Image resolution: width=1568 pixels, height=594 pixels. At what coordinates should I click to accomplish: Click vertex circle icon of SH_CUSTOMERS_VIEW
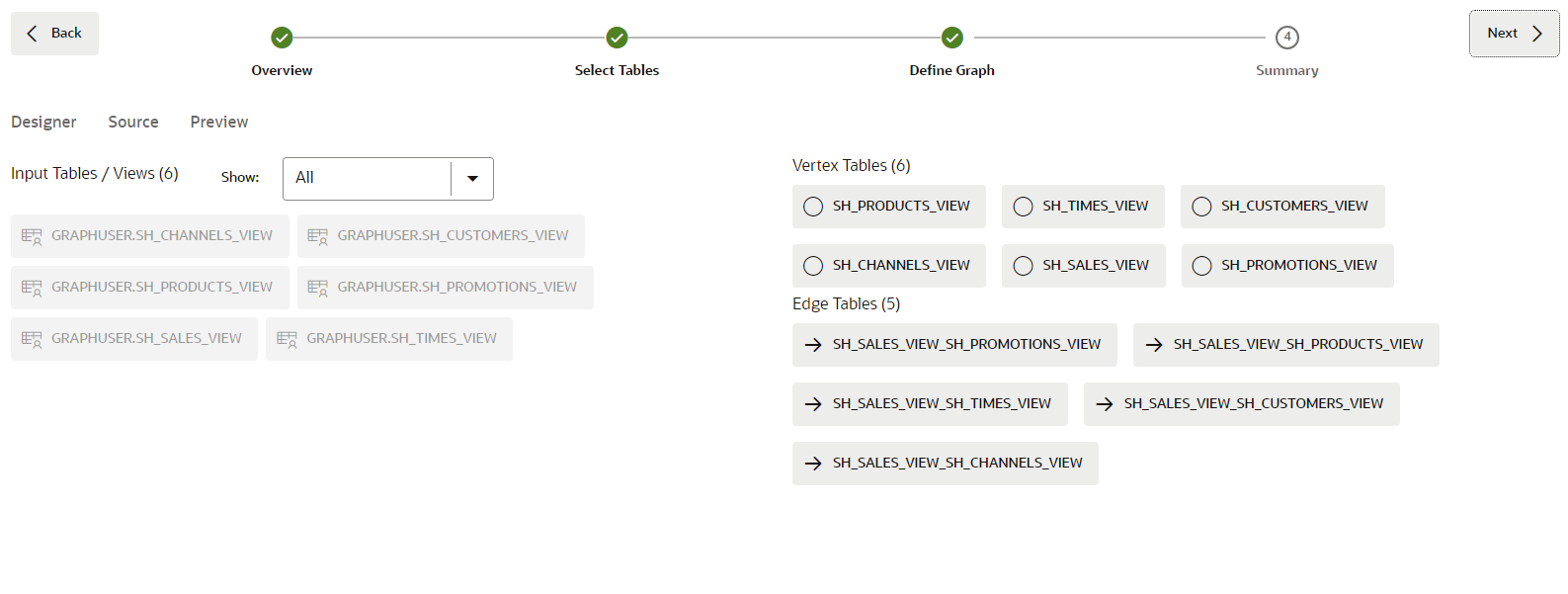(1201, 207)
